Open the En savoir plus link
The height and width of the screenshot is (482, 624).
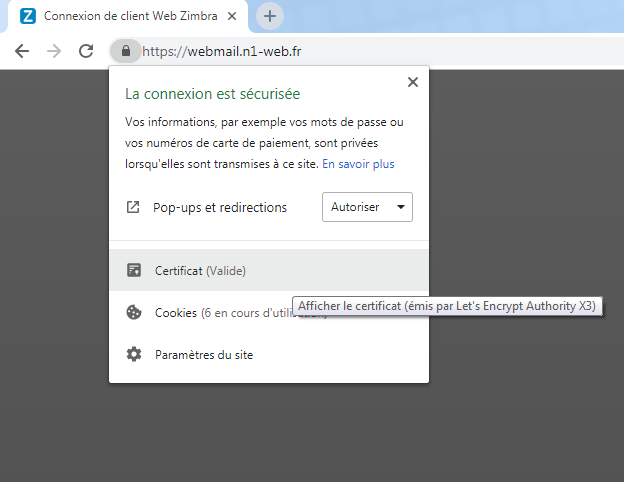coord(358,163)
